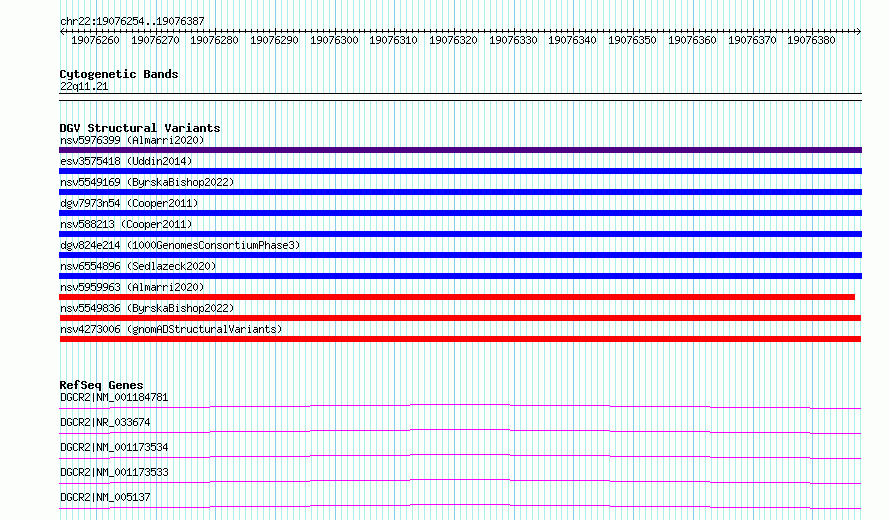Open dgv824e214 (1000GenomesConsortiumPhase3) label

coord(180,245)
